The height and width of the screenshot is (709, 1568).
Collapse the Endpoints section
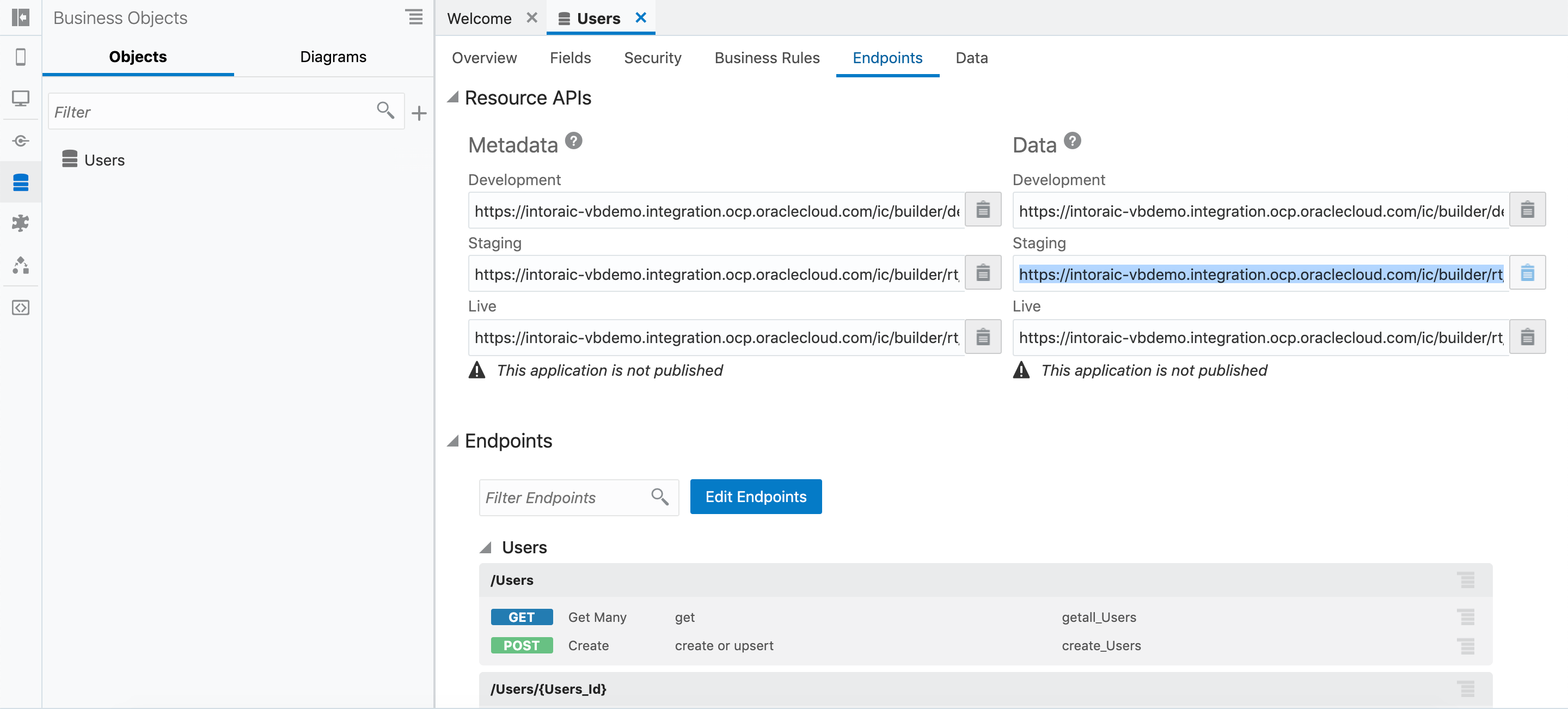click(x=453, y=441)
